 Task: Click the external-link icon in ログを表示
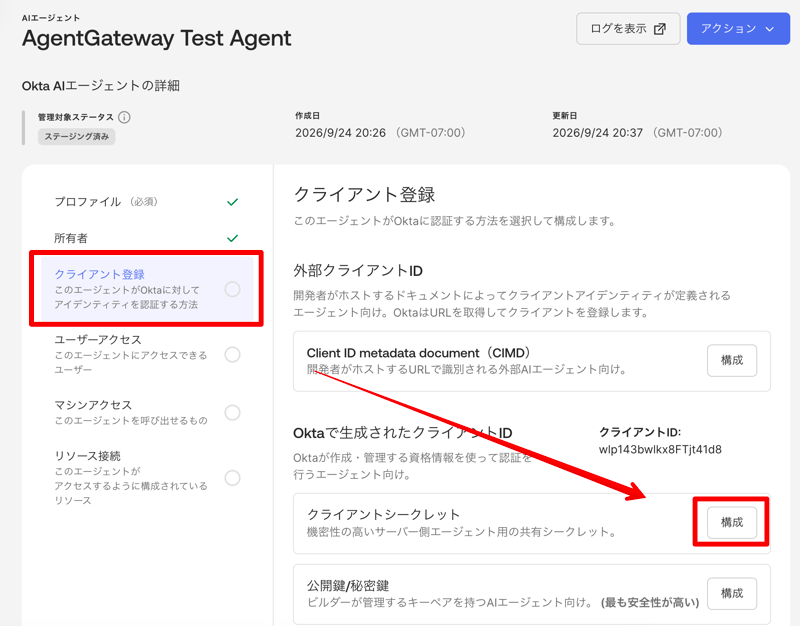point(660,29)
